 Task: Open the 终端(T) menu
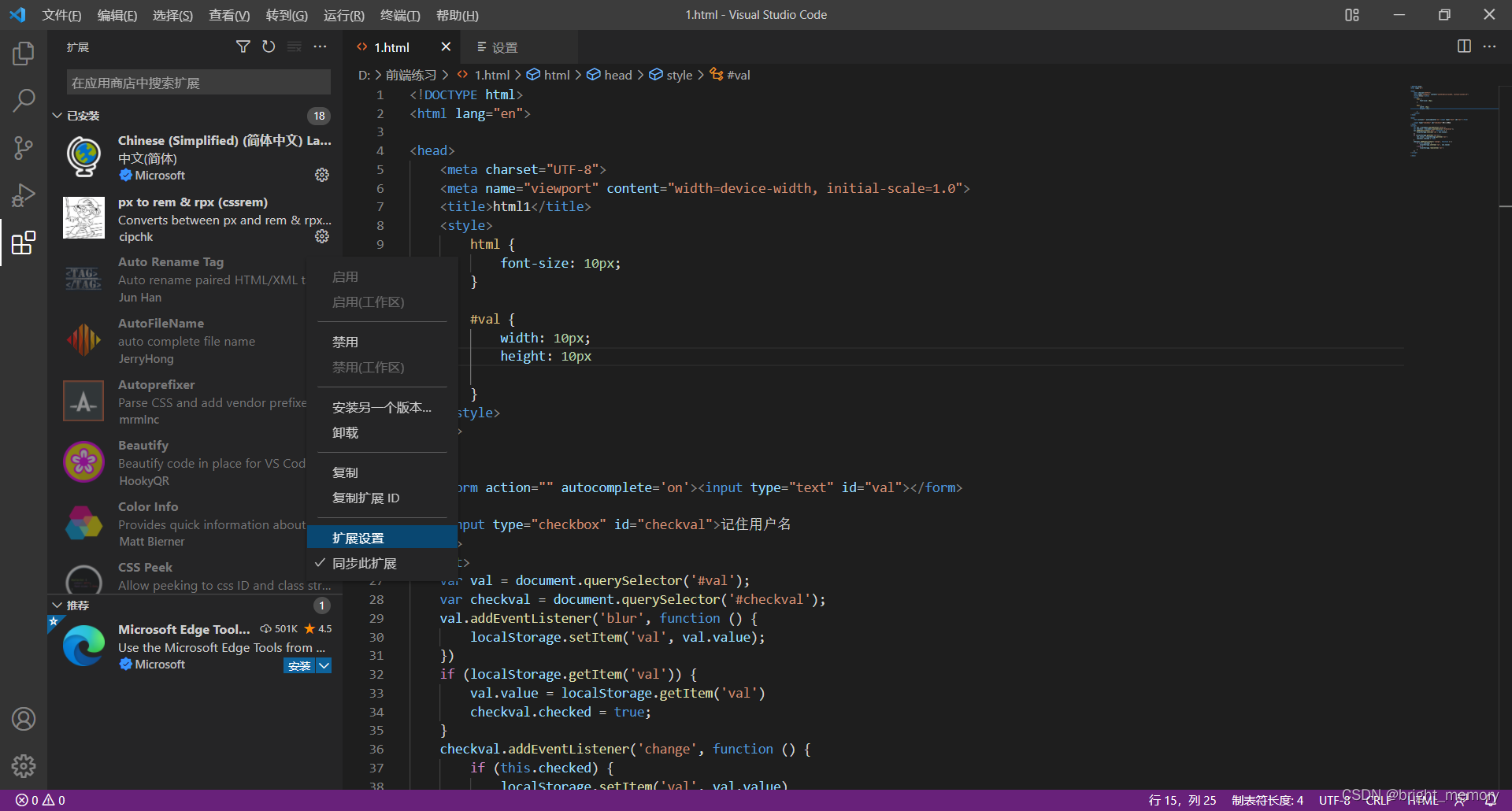(400, 15)
